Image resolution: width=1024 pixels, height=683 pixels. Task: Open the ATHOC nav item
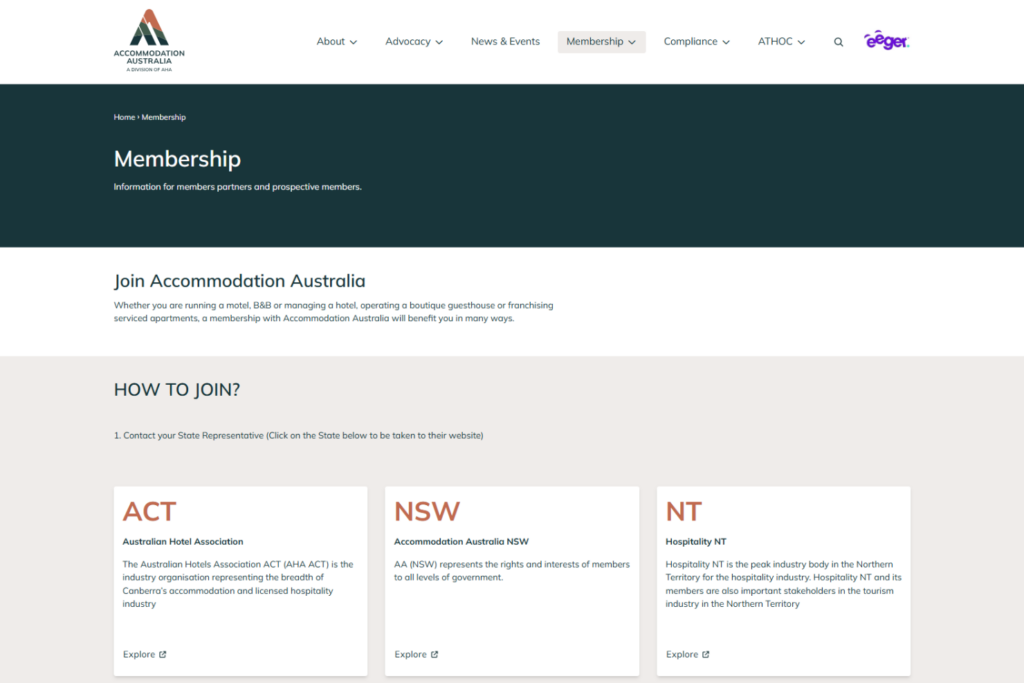point(775,41)
